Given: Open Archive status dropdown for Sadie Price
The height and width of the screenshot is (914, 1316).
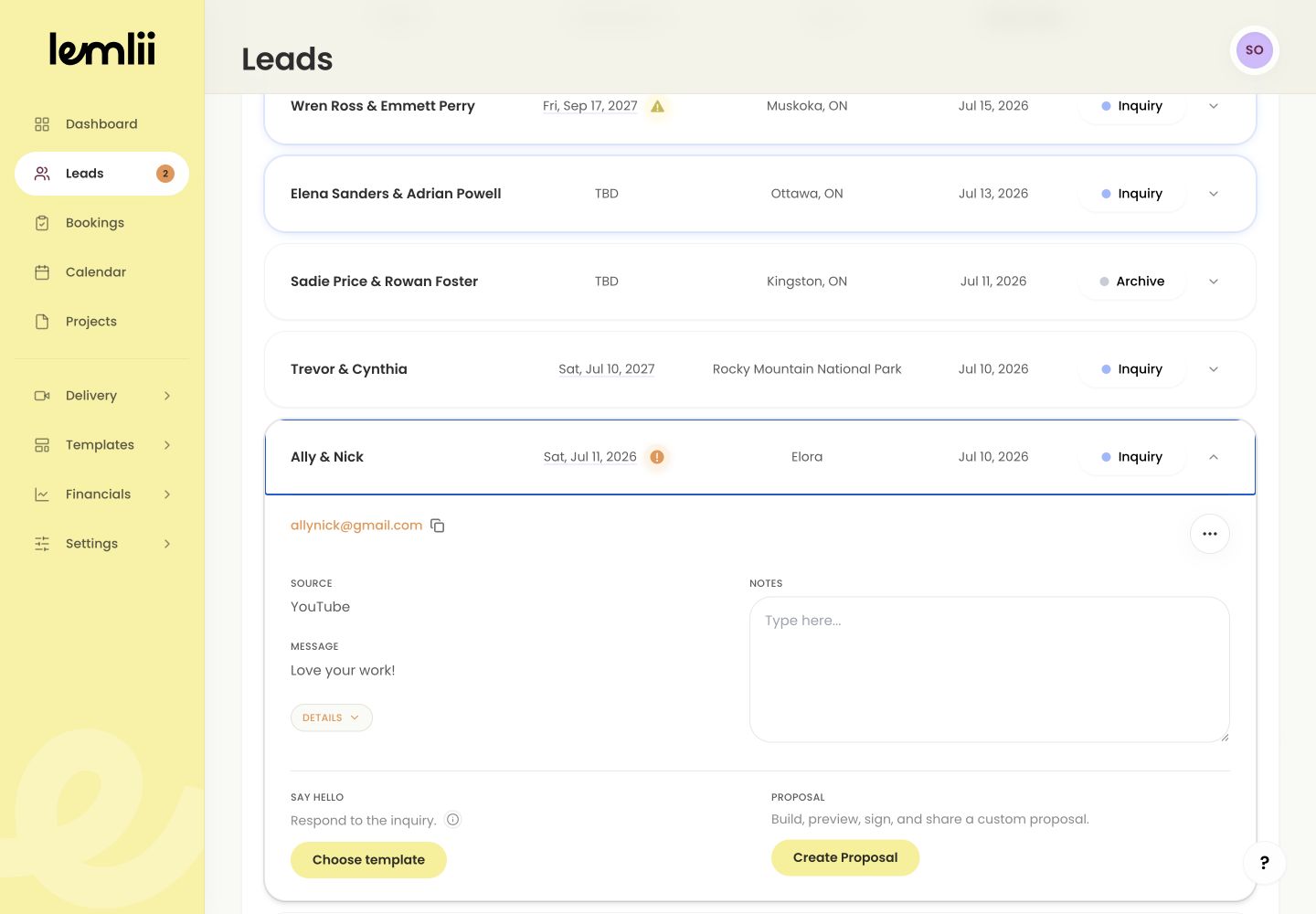Looking at the screenshot, I should 1132,282.
